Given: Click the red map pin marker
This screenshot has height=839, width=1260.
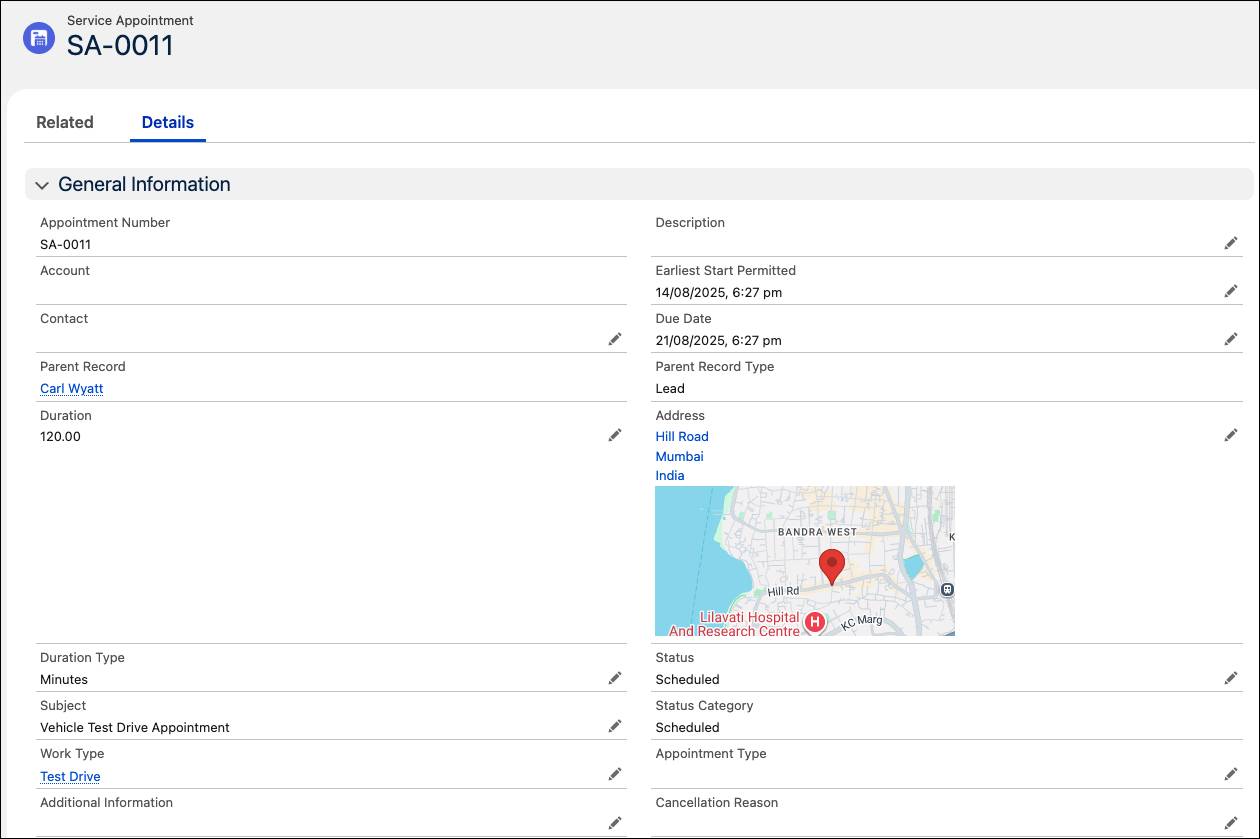Looking at the screenshot, I should pos(832,566).
